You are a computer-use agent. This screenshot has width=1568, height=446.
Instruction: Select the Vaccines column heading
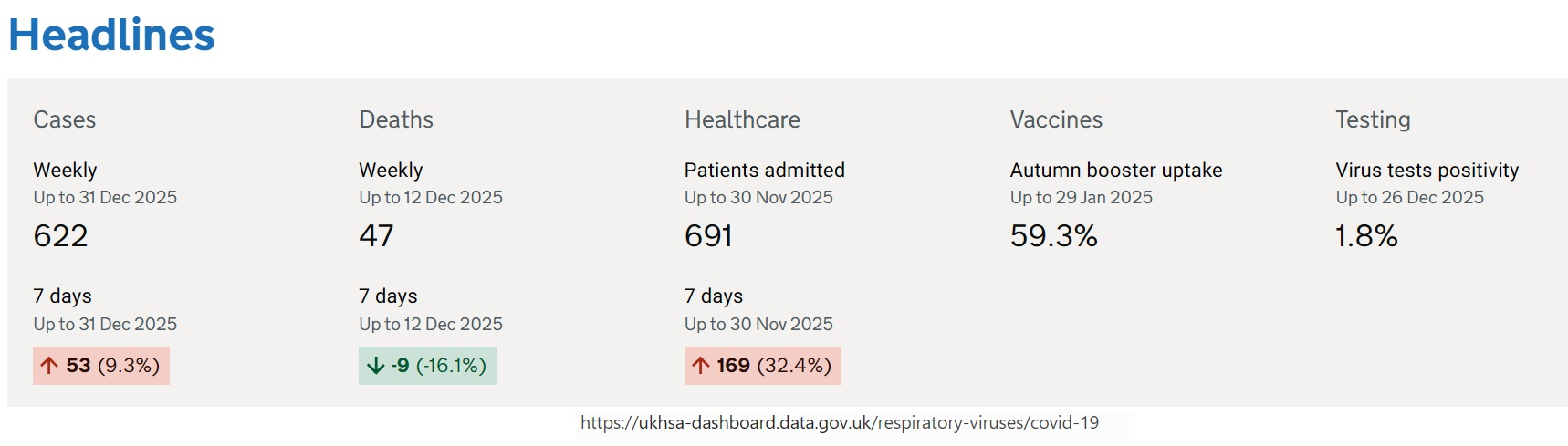point(1056,119)
